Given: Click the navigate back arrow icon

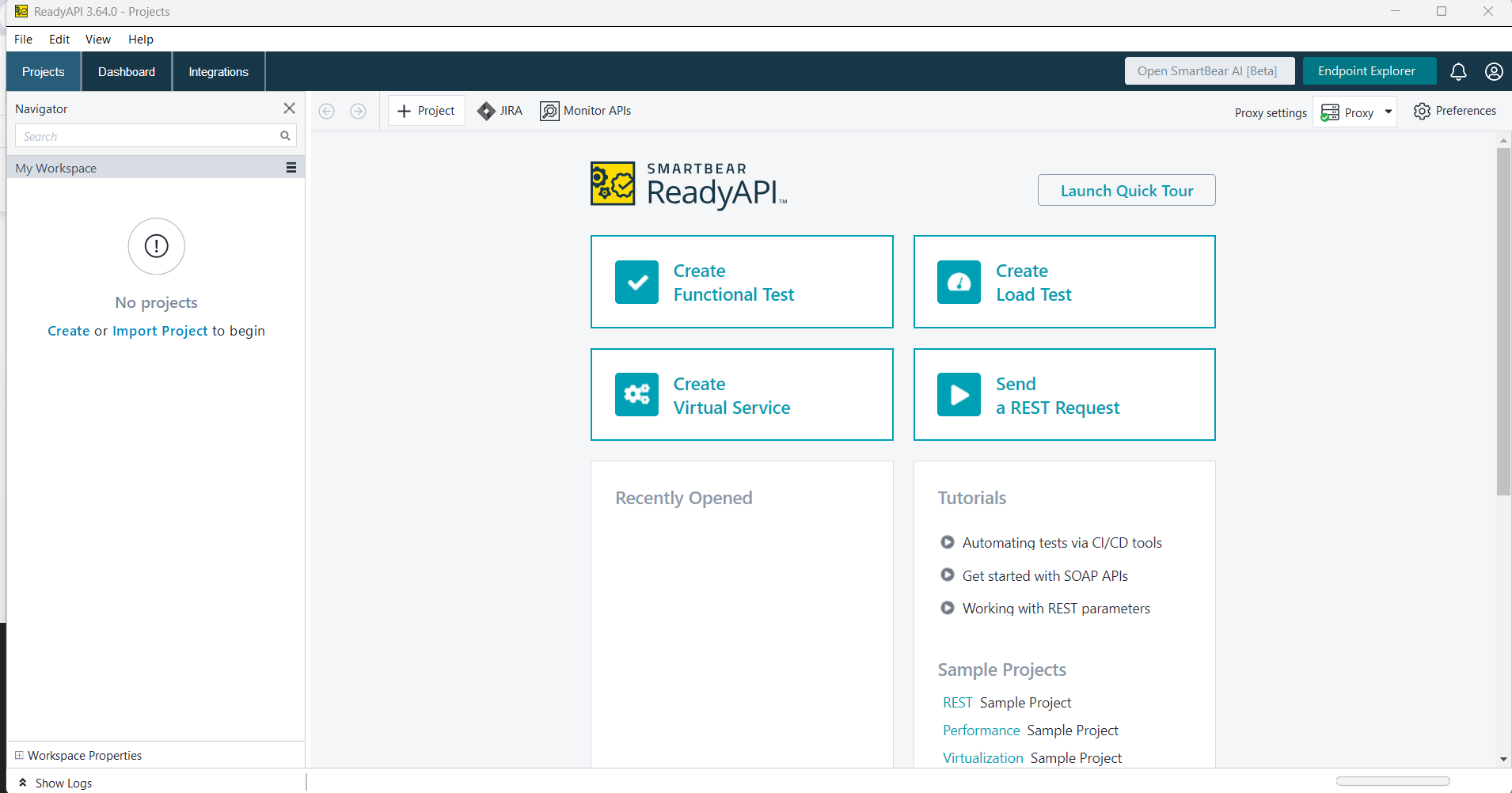Looking at the screenshot, I should tap(326, 111).
